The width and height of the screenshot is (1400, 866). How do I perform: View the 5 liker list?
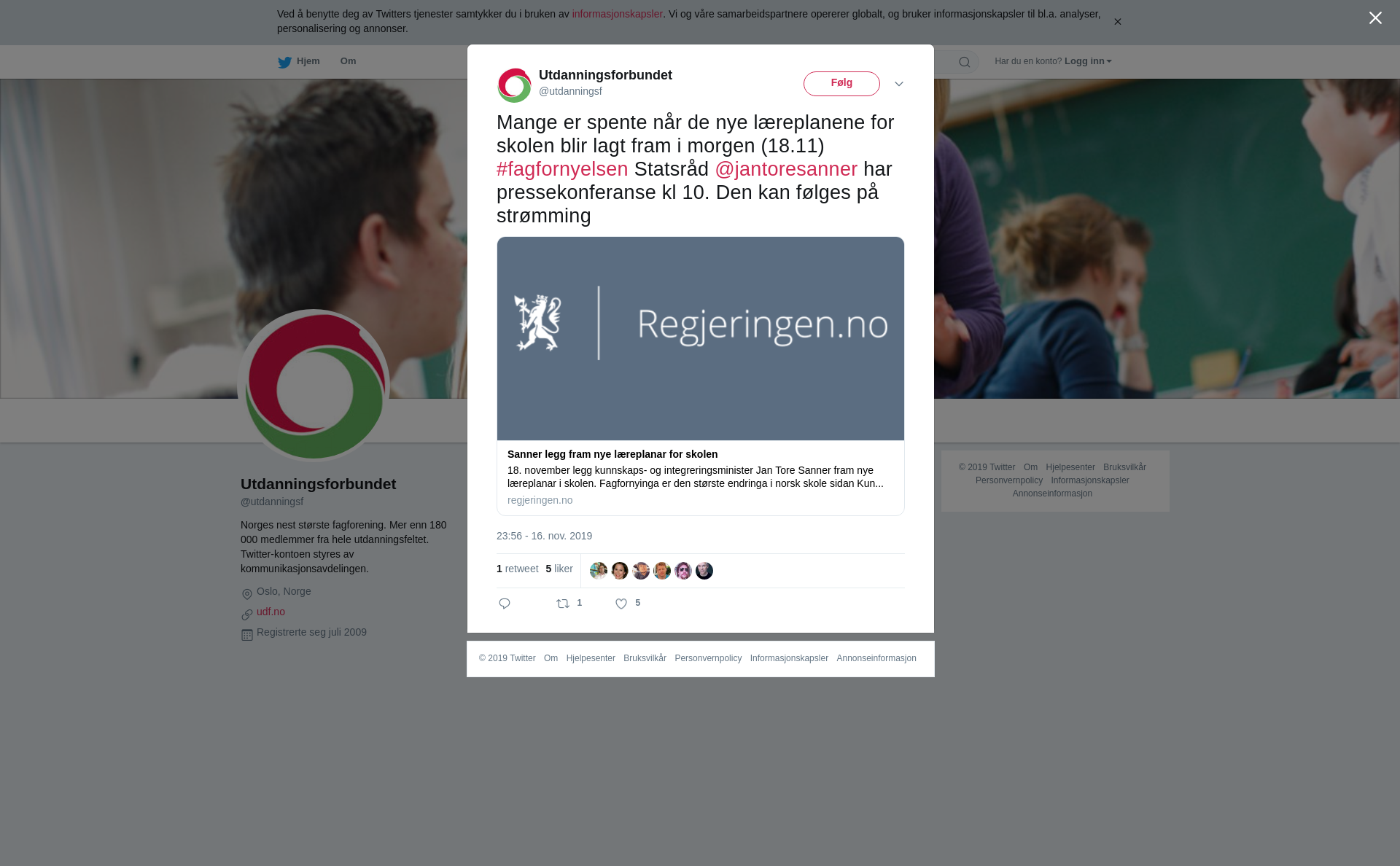click(559, 569)
